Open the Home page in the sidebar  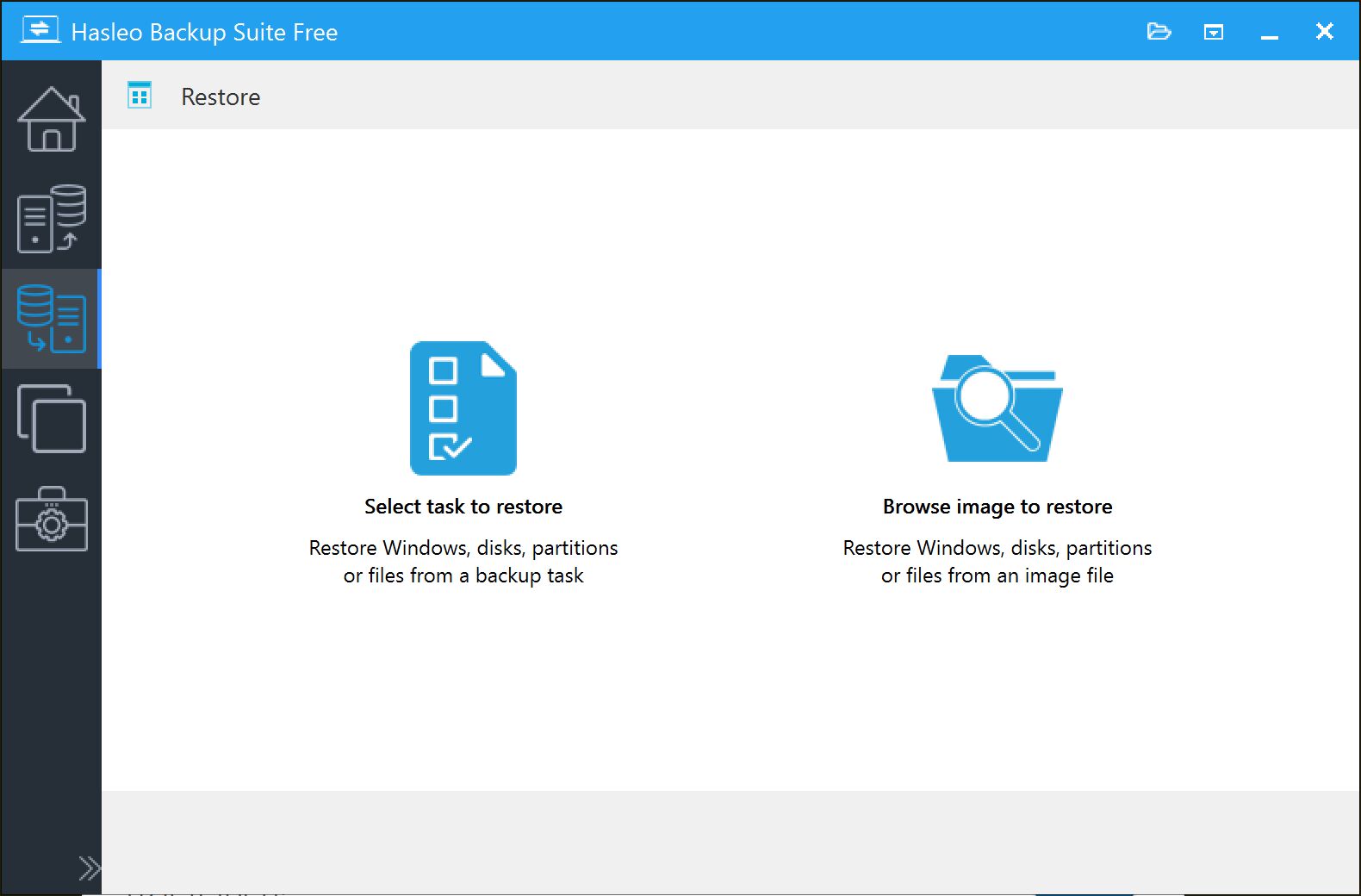[52, 120]
